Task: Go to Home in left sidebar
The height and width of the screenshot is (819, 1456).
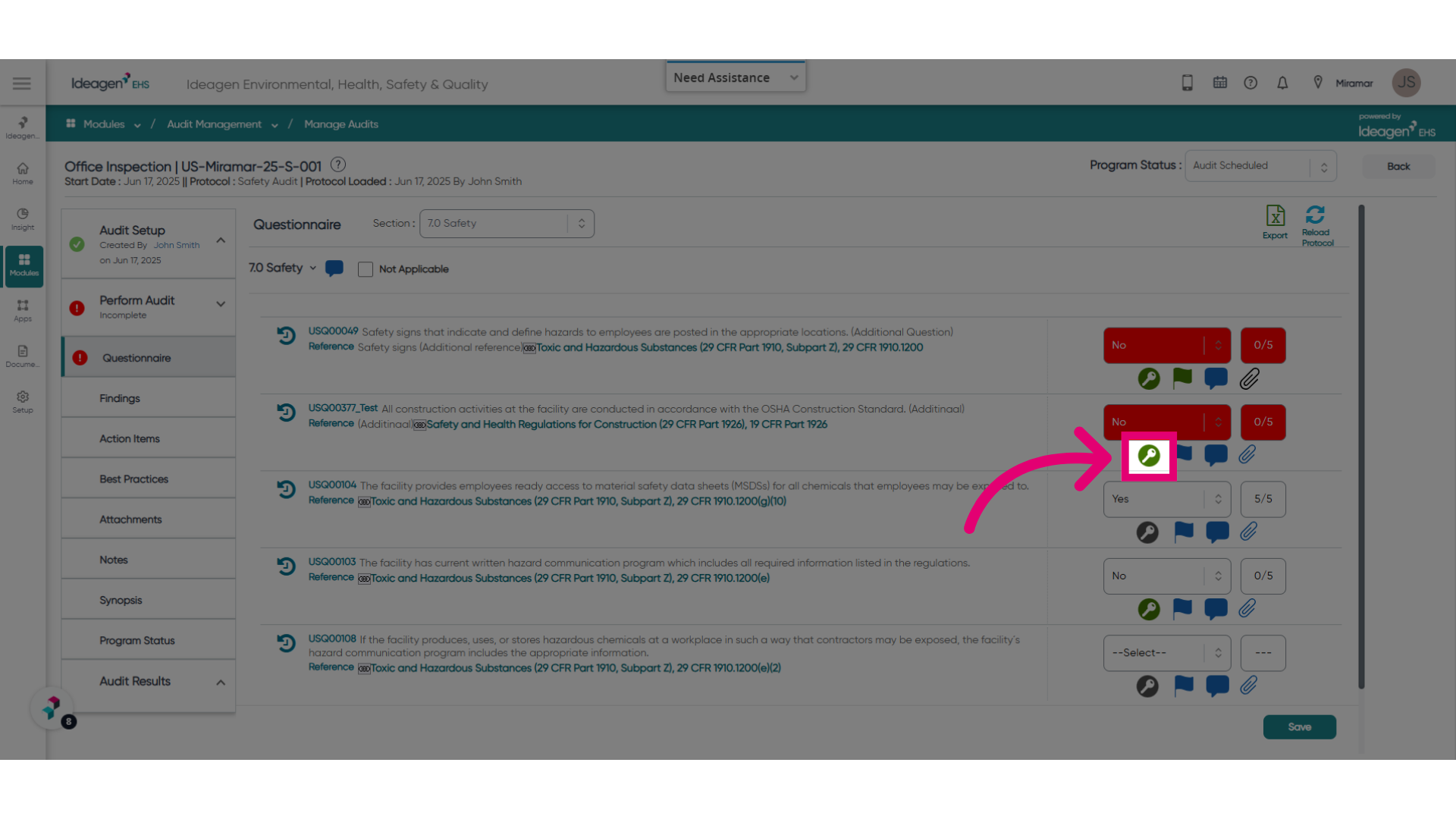Action: point(23,174)
